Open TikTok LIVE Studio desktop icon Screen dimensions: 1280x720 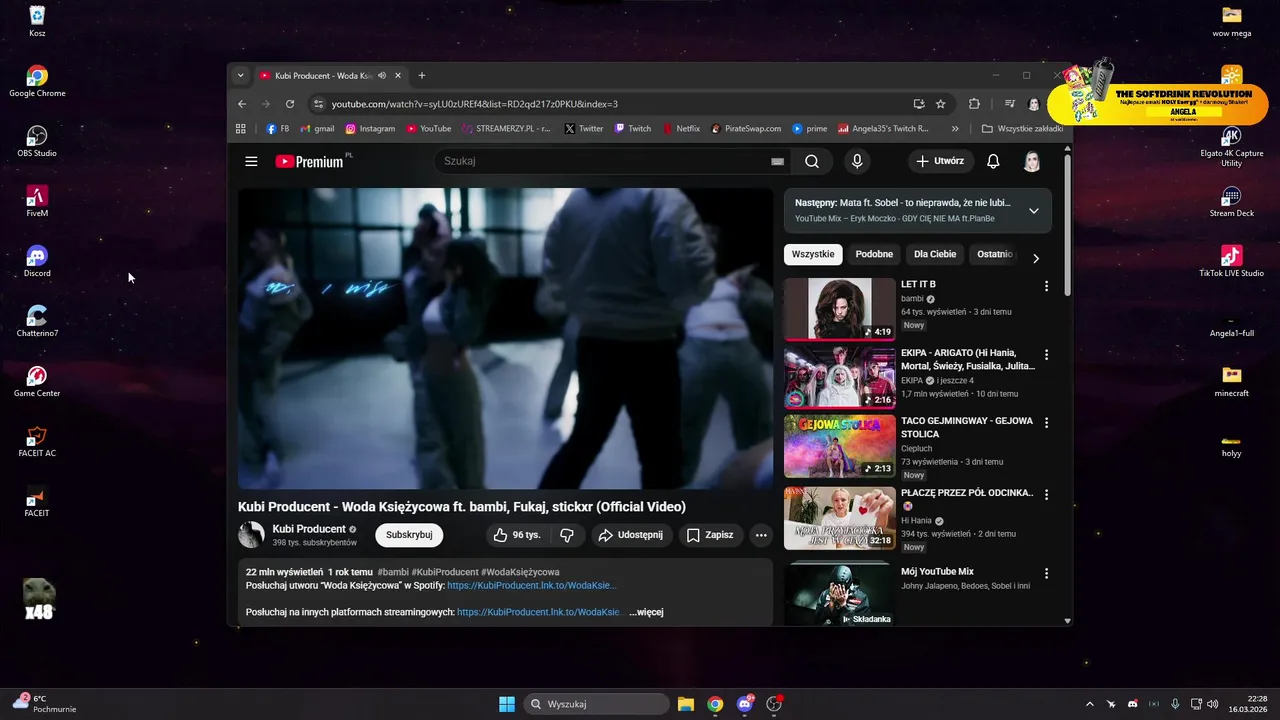1231,261
